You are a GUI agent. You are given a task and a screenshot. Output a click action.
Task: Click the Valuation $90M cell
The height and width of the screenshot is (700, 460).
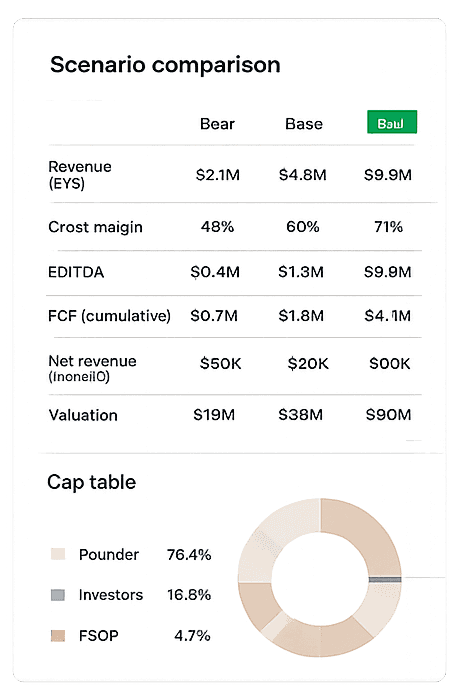click(388, 415)
